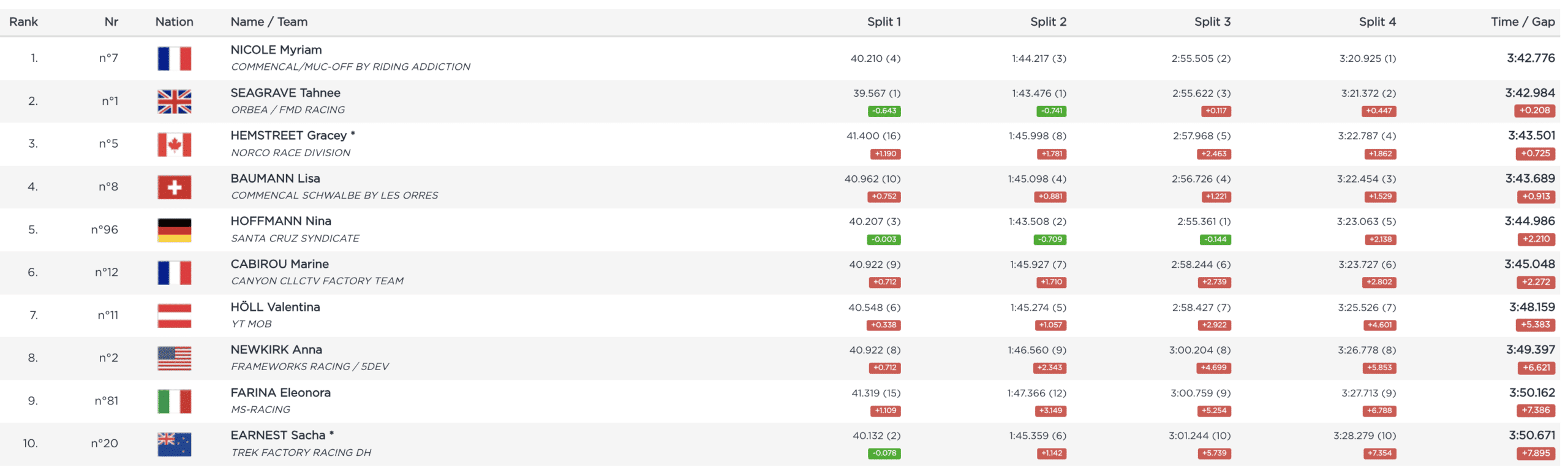The width and height of the screenshot is (1568, 470).
Task: Click the Austrian flag for HÖLL Valentina
Action: (174, 316)
